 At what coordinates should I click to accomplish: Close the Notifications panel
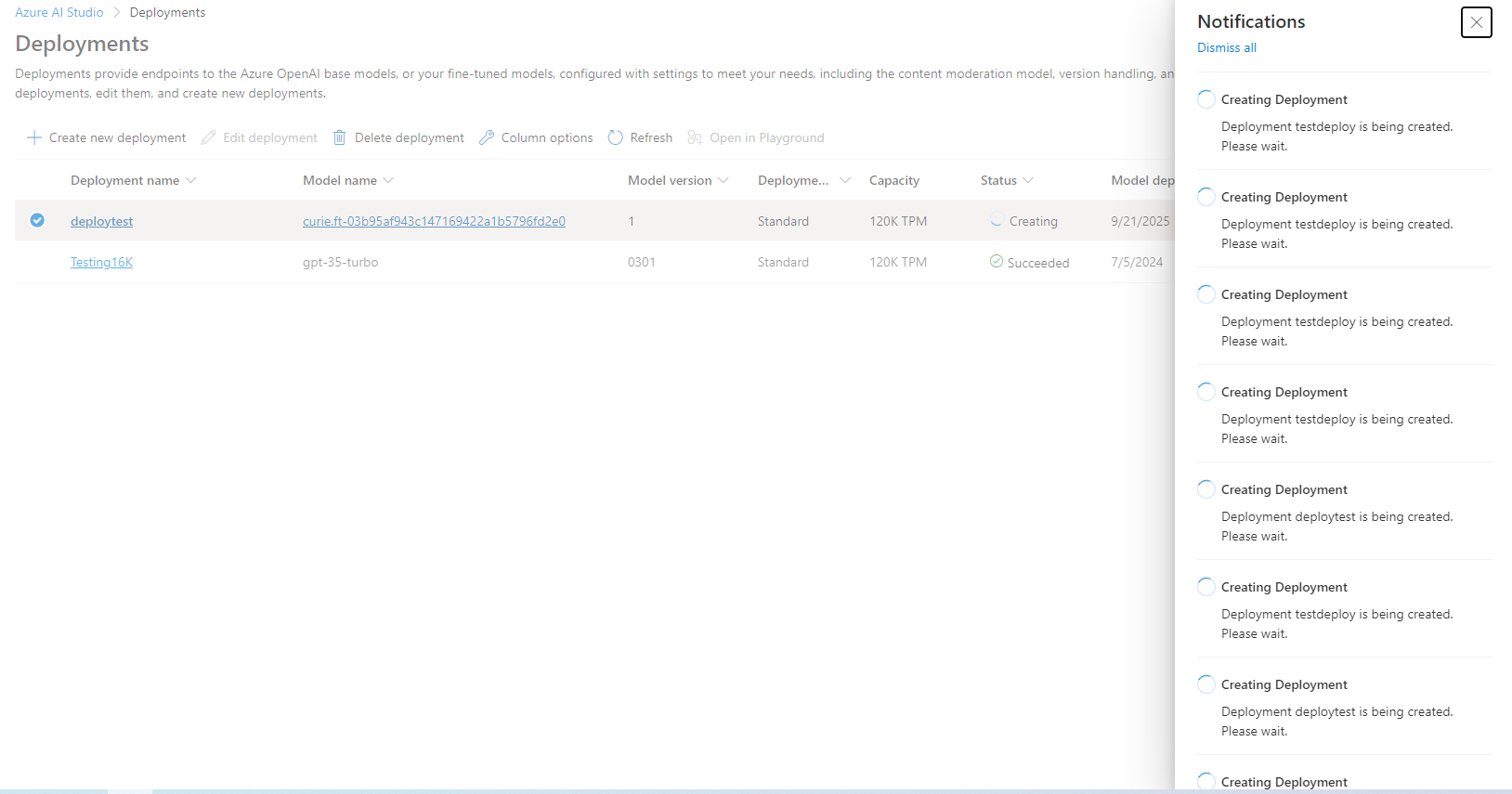click(x=1477, y=22)
